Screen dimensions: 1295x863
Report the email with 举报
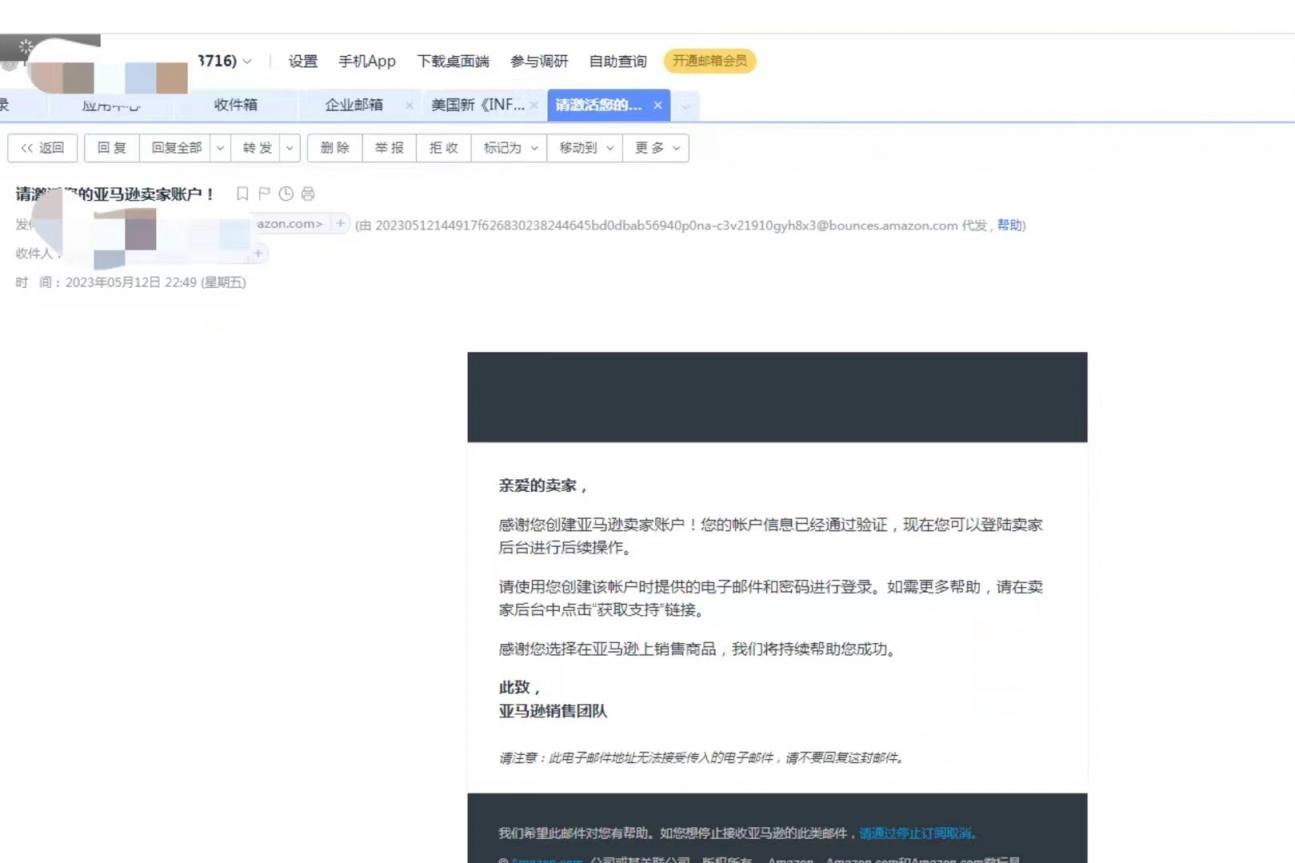click(389, 148)
